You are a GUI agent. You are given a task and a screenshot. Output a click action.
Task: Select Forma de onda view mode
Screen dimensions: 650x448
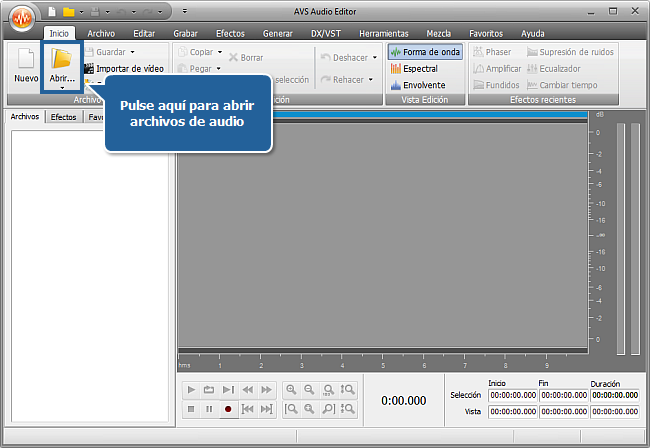pyautogui.click(x=425, y=52)
